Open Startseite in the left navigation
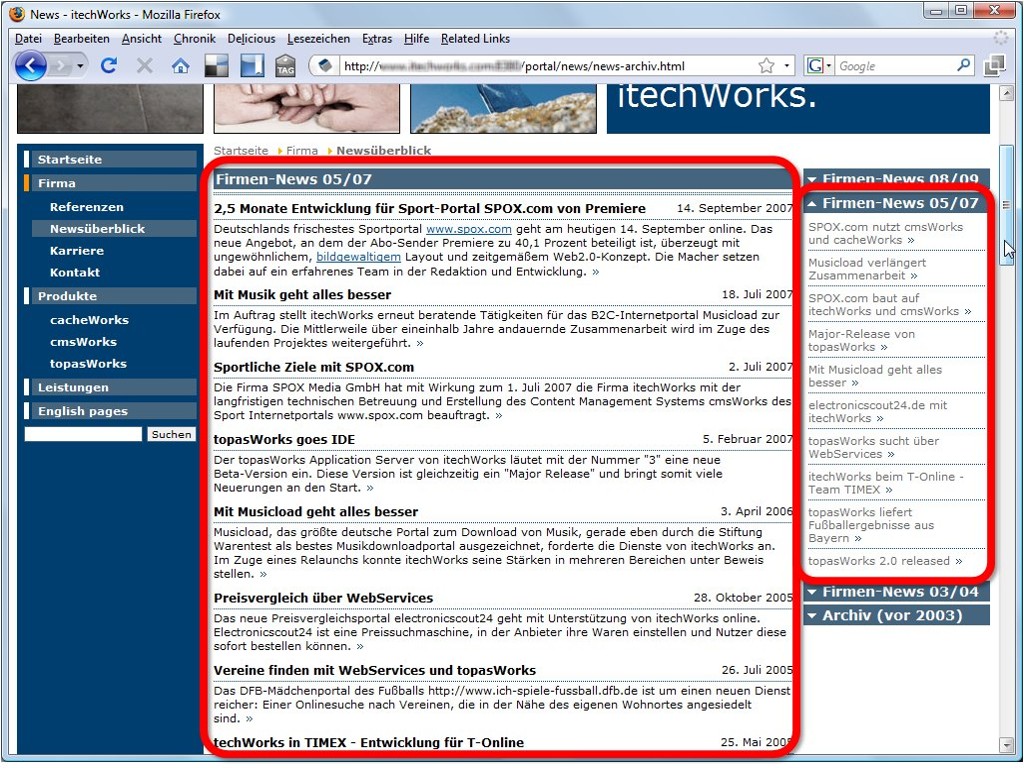Screen dimensions: 1024x768 110,159
